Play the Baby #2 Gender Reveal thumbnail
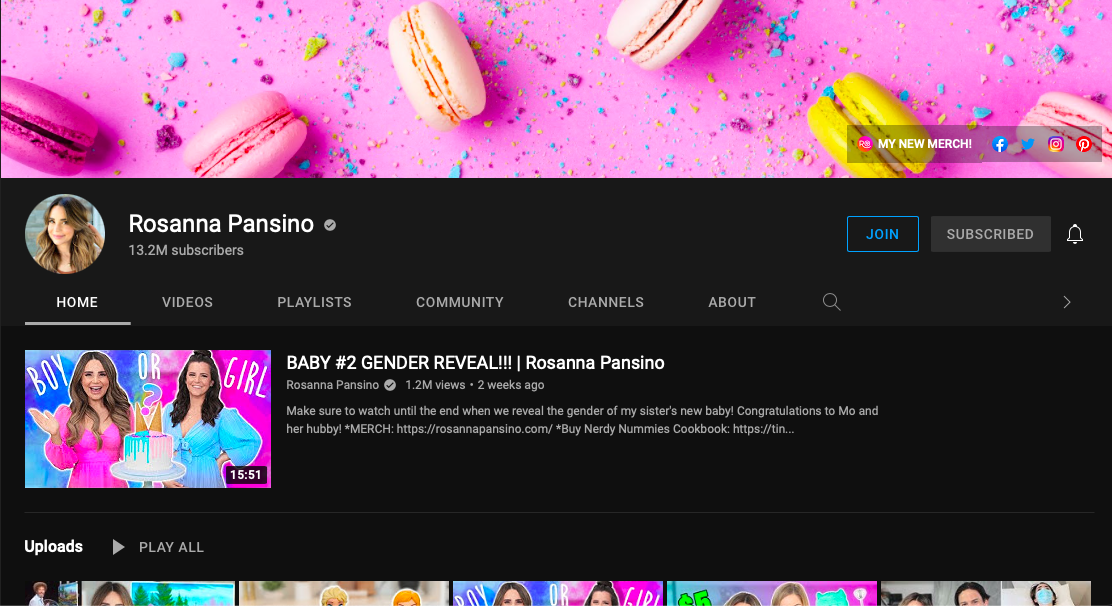The height and width of the screenshot is (606, 1112). (x=148, y=418)
